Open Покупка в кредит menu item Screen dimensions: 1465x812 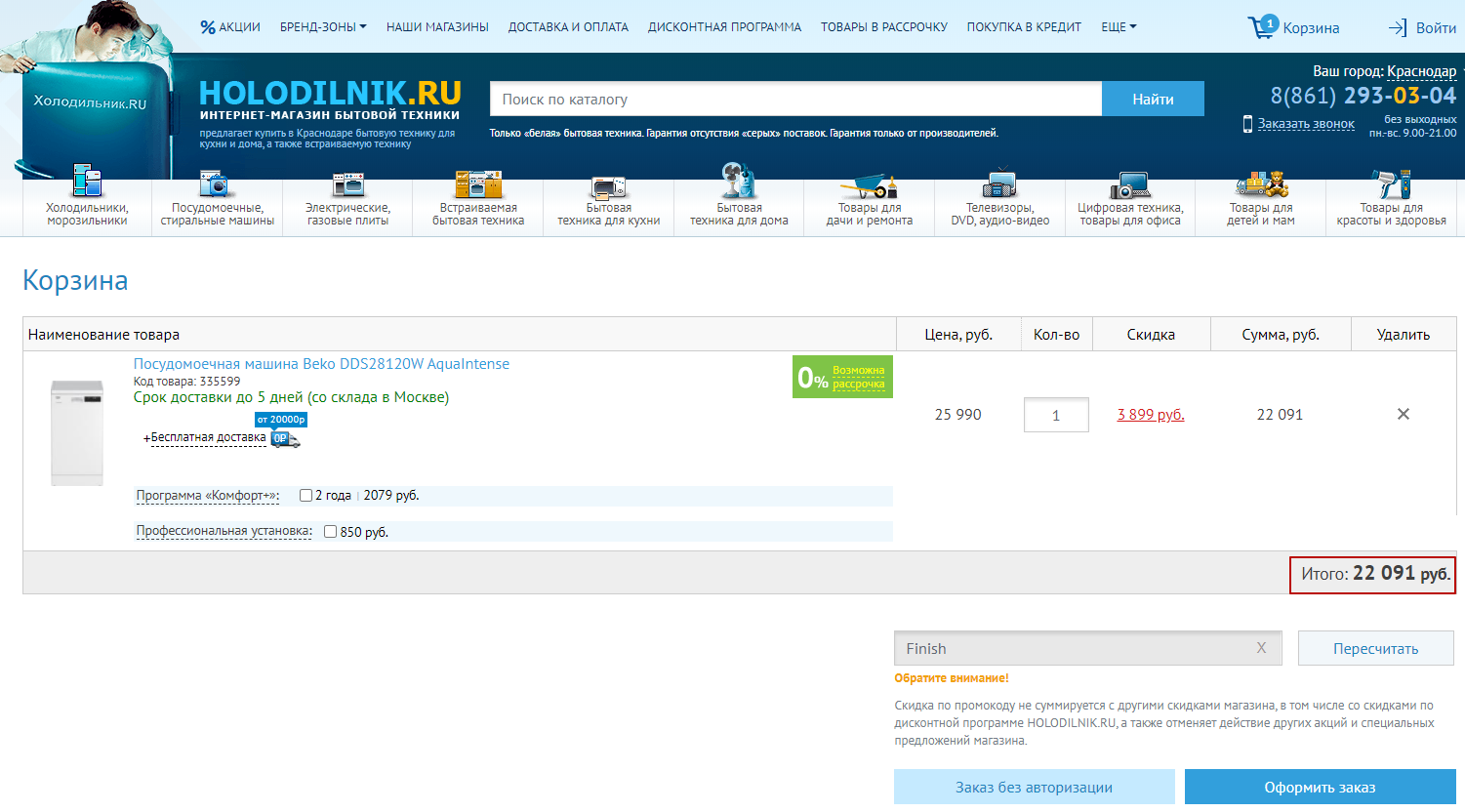pos(1024,27)
